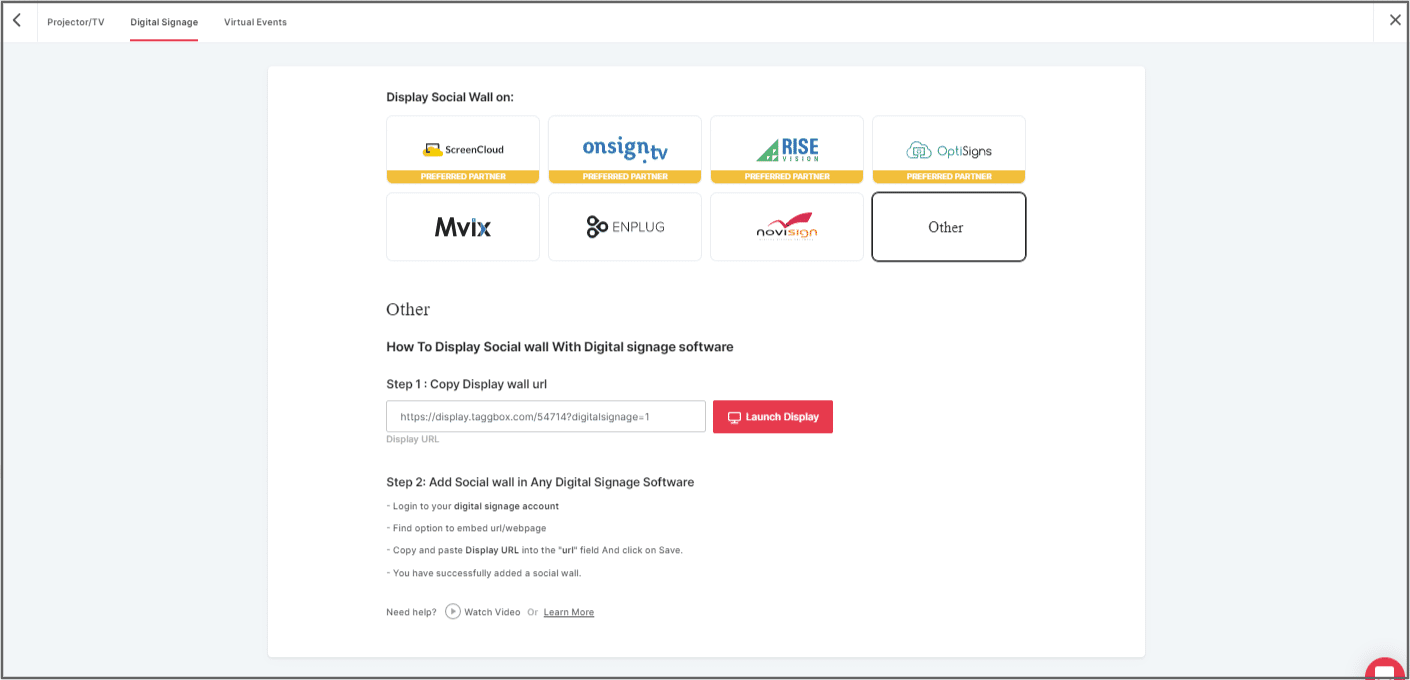Click the back arrow icon

coord(17,21)
